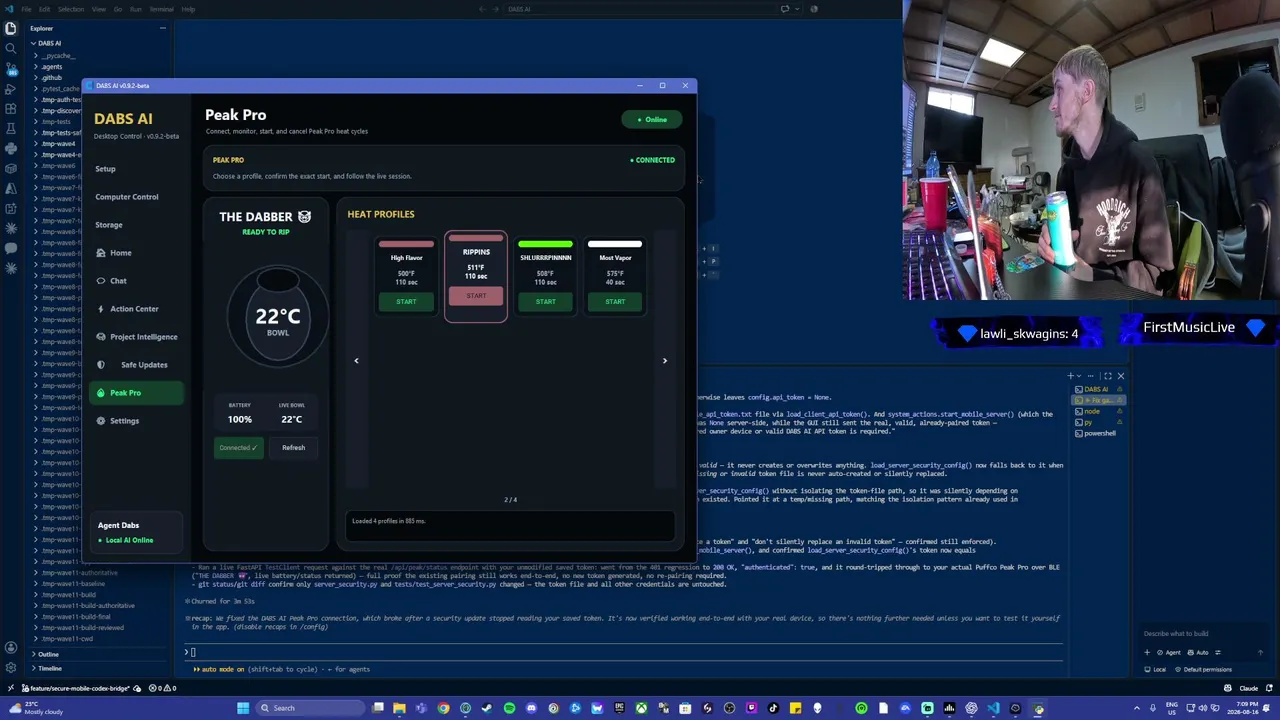Click the Describe what to build input
Image resolution: width=1280 pixels, height=720 pixels.
(1203, 634)
